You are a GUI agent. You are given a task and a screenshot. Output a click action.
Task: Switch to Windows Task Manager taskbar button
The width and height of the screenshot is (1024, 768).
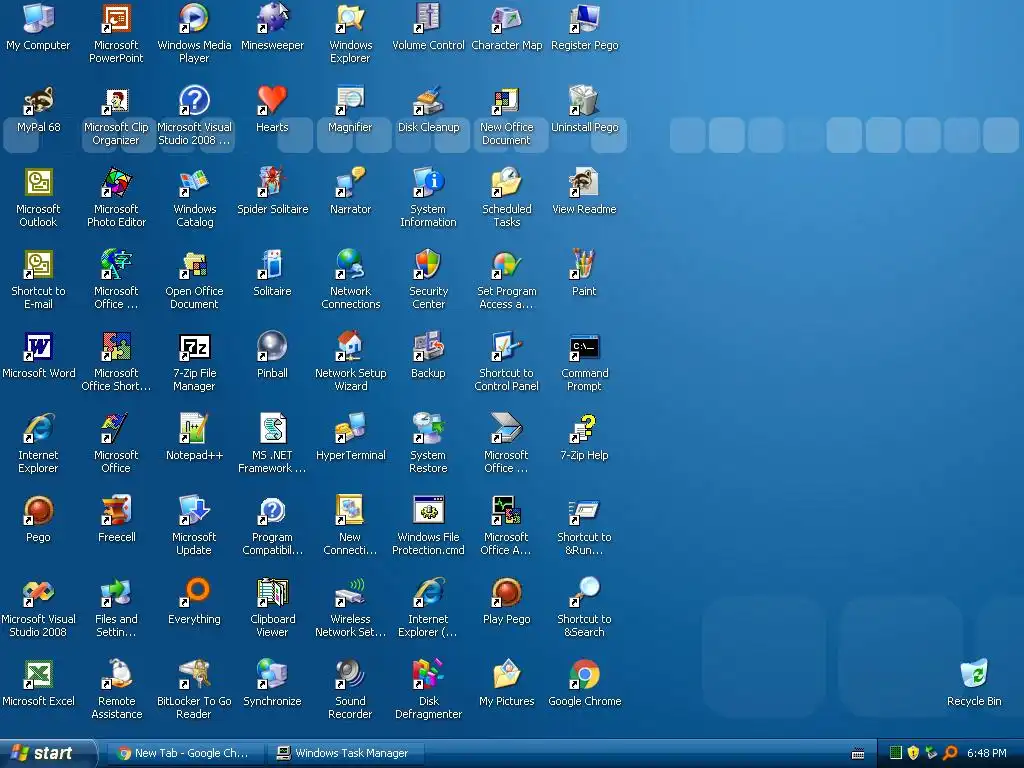click(345, 753)
